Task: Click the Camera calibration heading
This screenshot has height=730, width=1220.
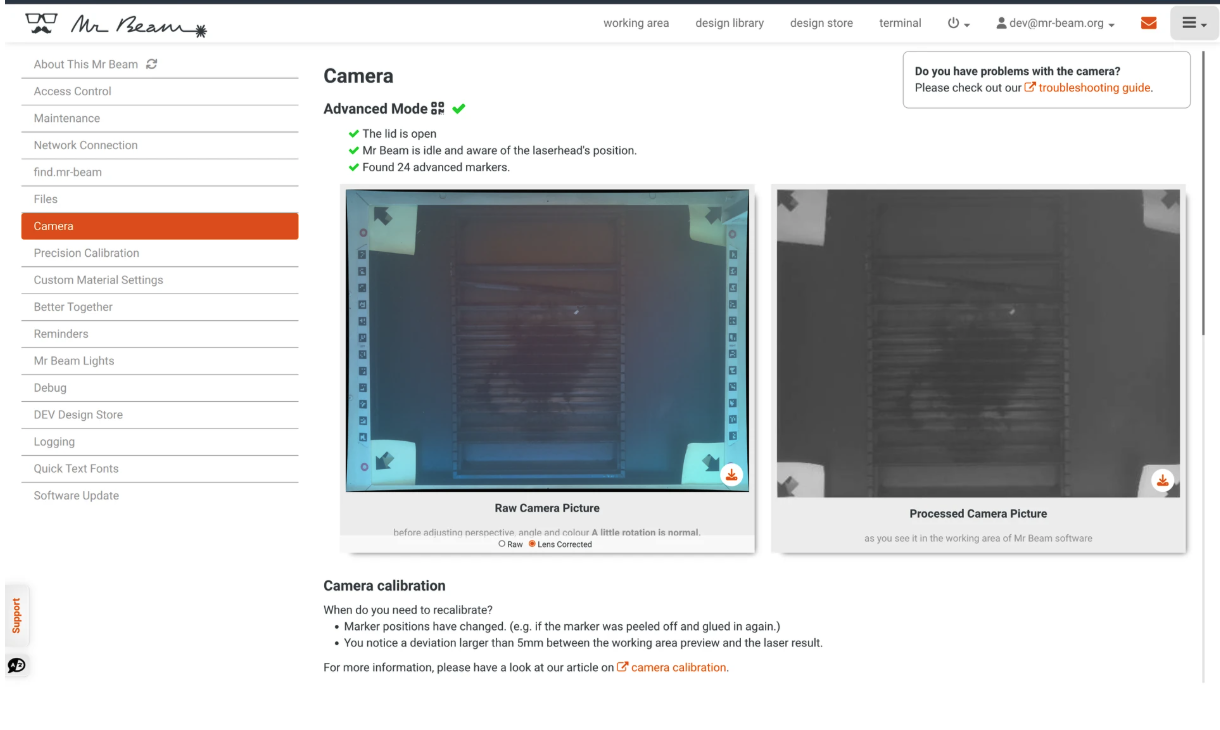Action: (385, 586)
